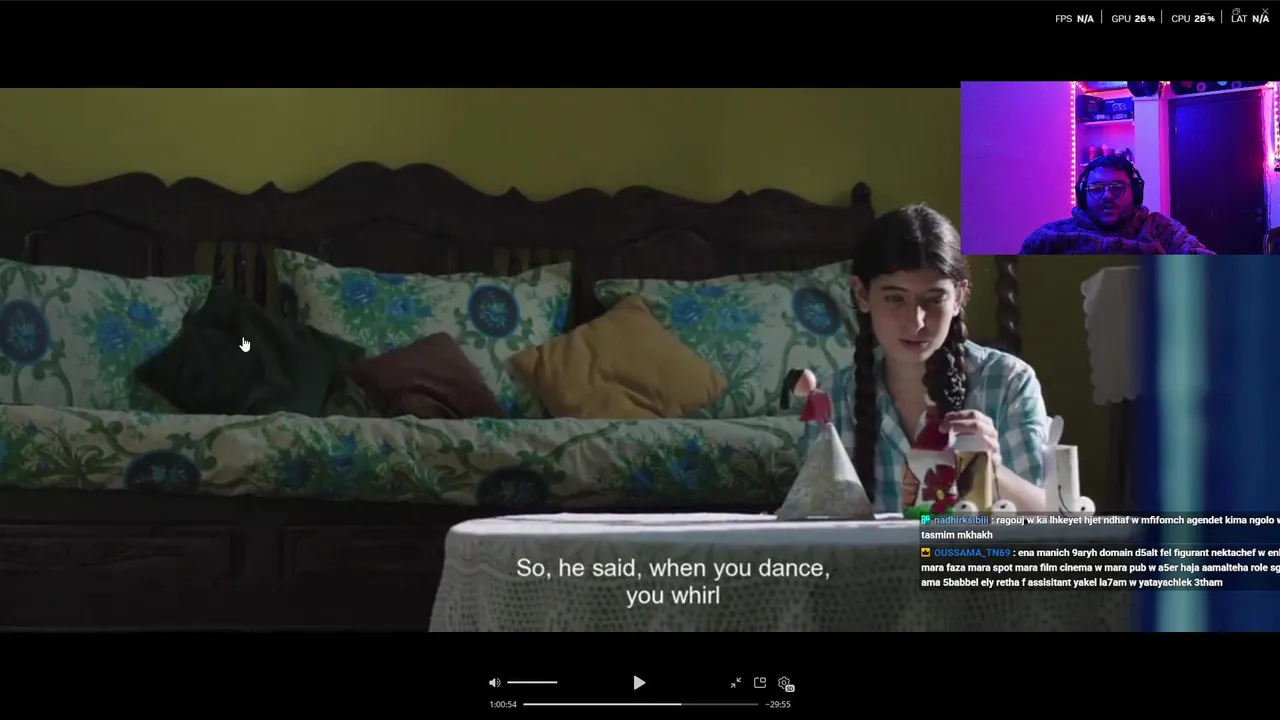The height and width of the screenshot is (720, 1280).
Task: Click chat username nadhirksibiii
Action: pos(960,520)
